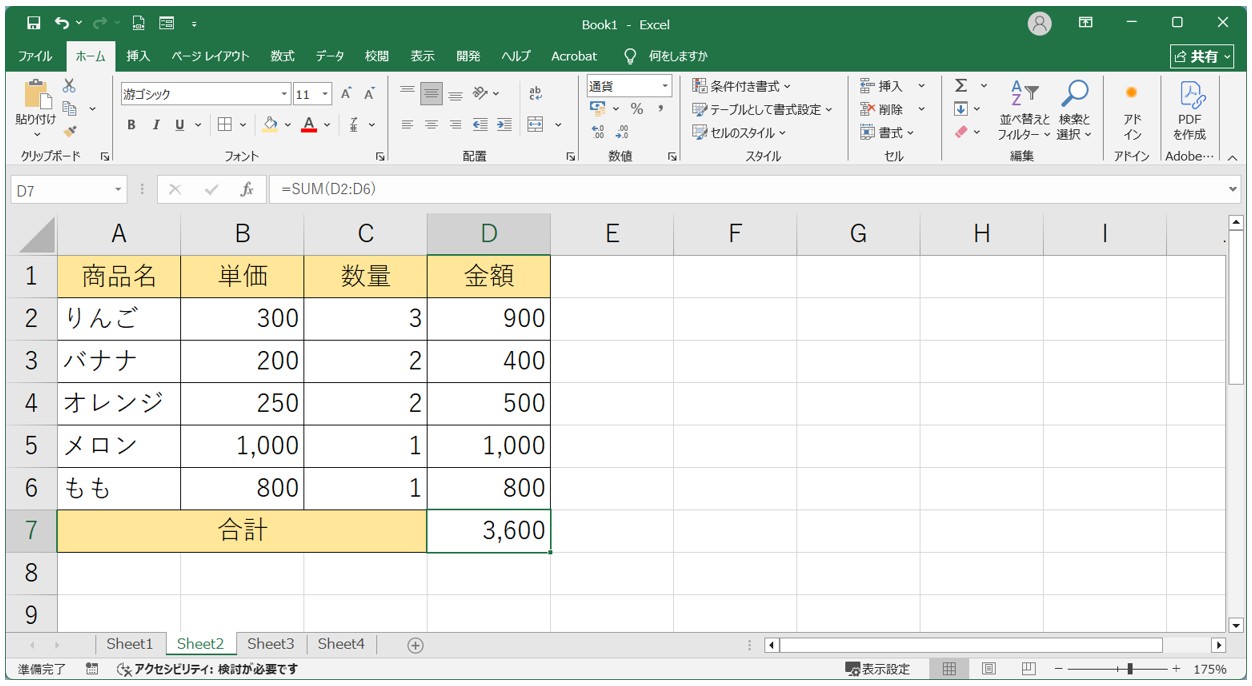
Task: Expand the Name Box dropdown arrow
Action: [118, 189]
